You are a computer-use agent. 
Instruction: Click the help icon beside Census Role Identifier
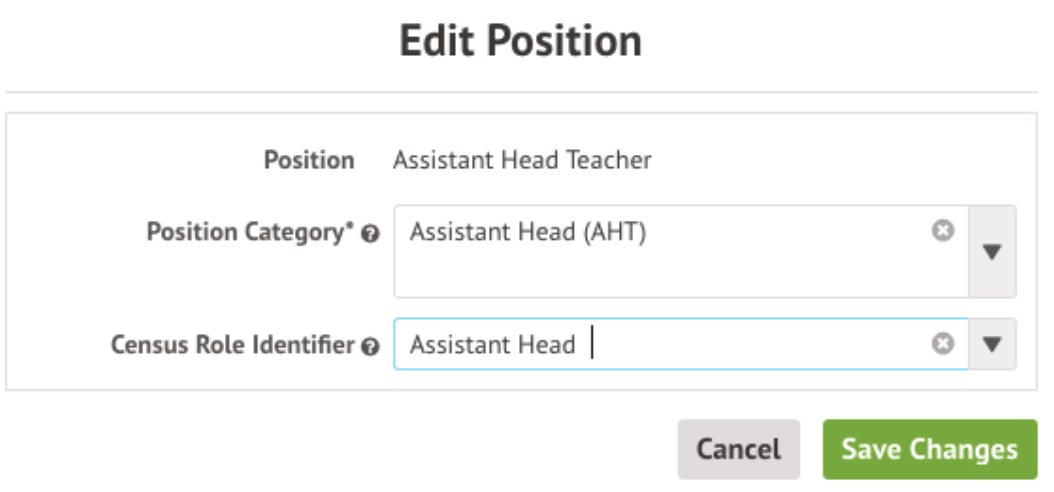click(x=370, y=347)
